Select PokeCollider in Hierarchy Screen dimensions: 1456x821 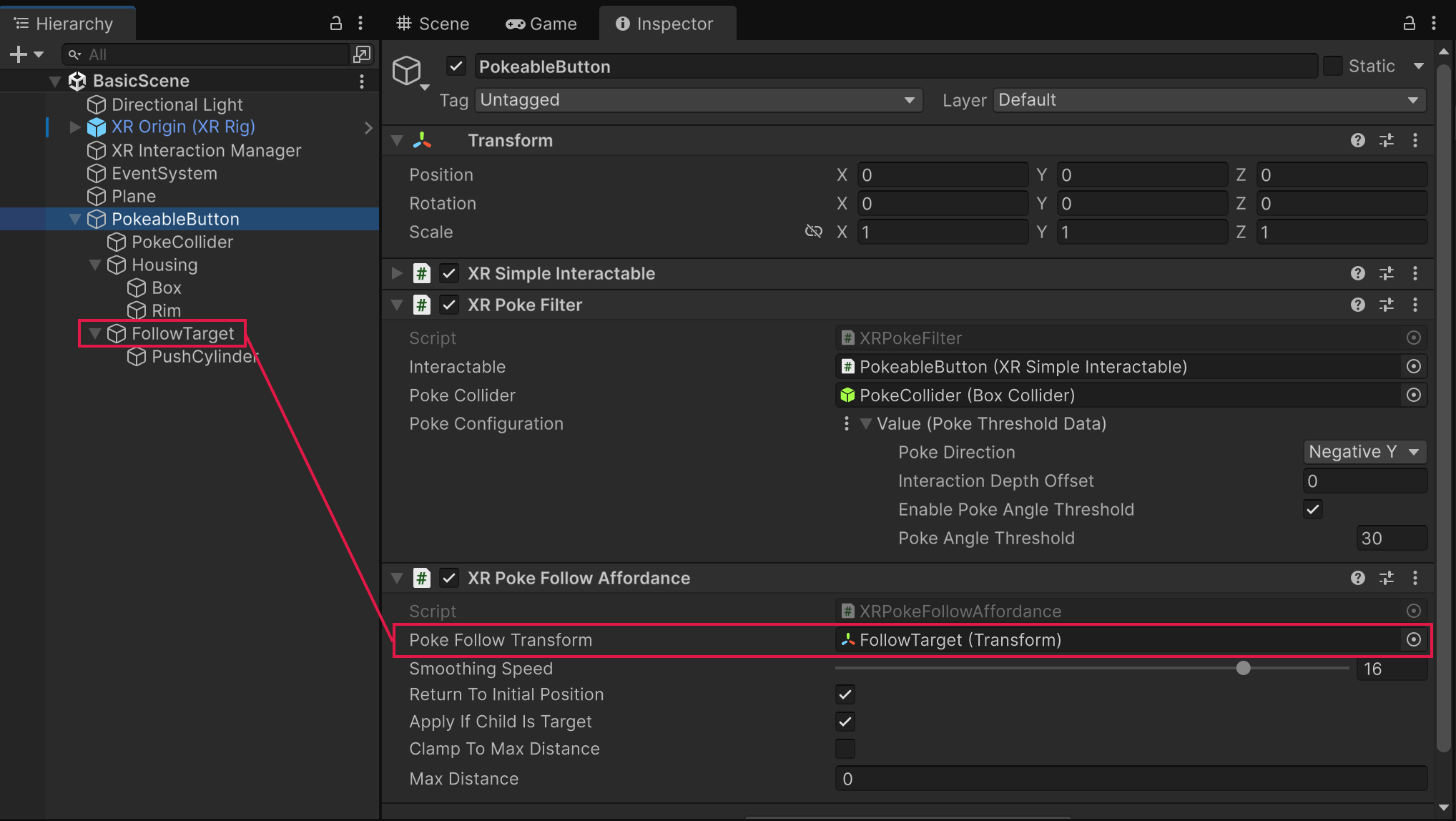pos(182,242)
